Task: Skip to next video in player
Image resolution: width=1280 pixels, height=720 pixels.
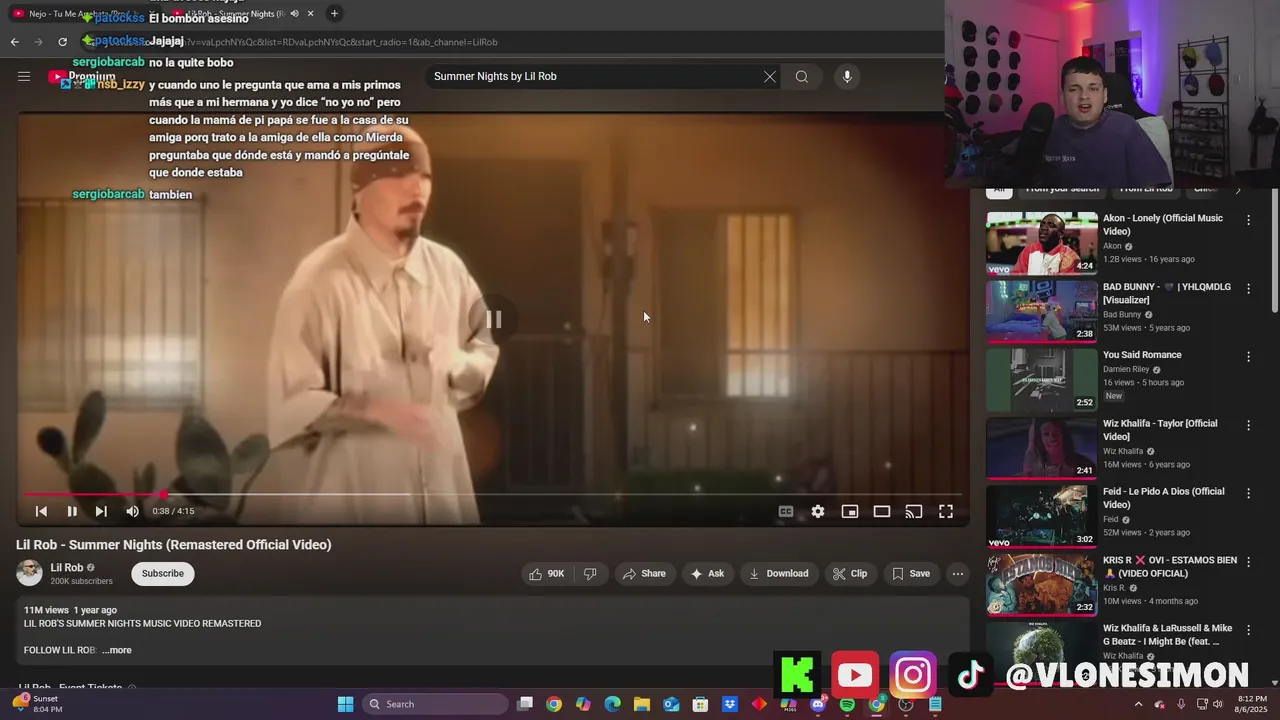Action: pyautogui.click(x=101, y=511)
